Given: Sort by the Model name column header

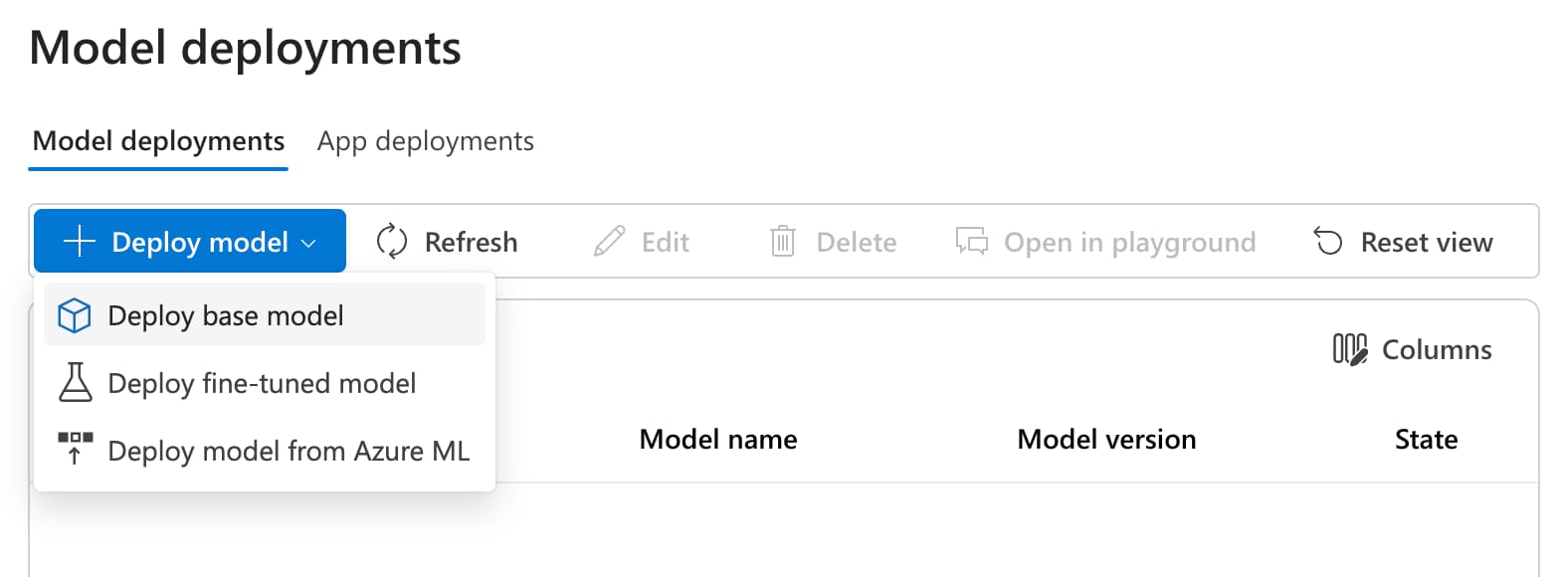Looking at the screenshot, I should coord(717,440).
